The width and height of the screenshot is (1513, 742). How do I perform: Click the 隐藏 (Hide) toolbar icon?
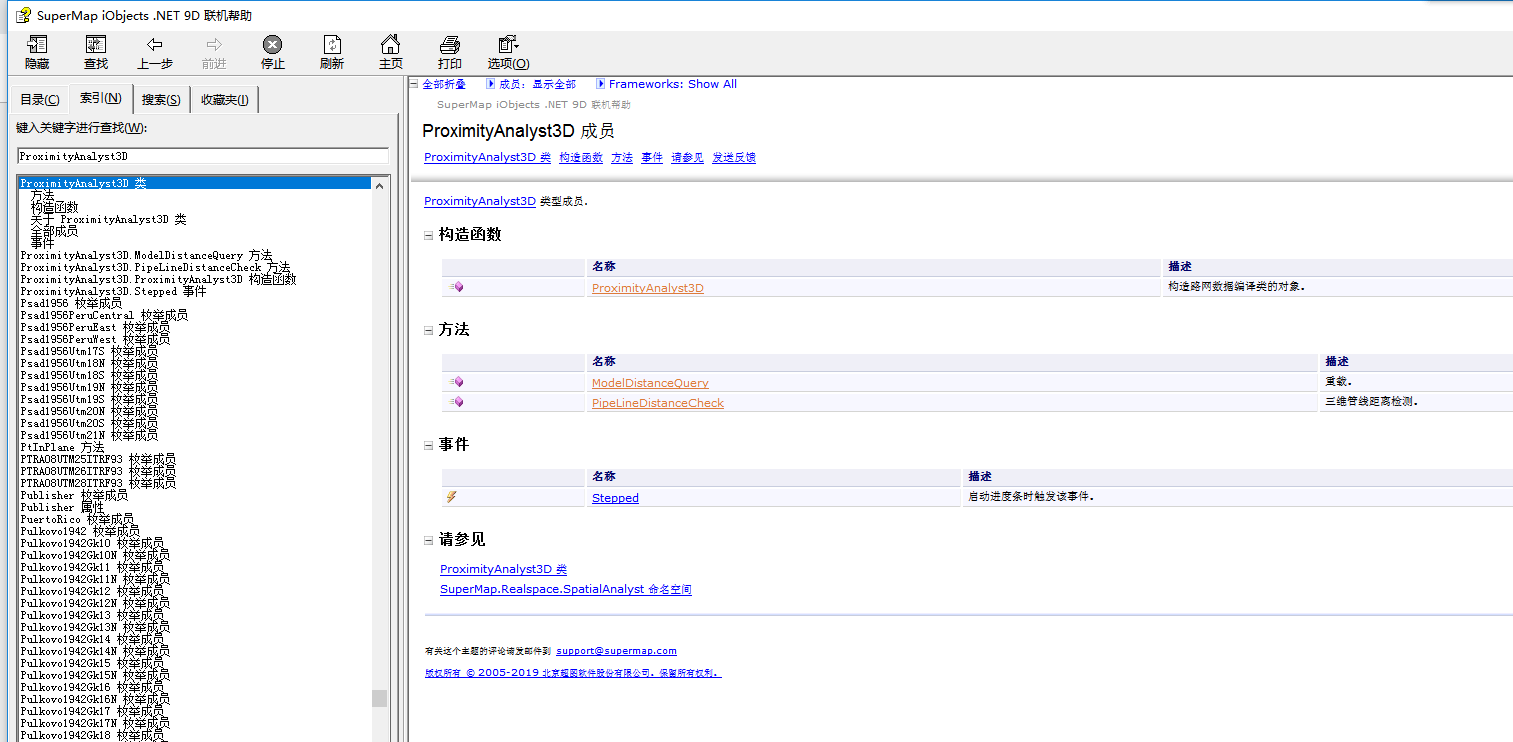click(37, 45)
